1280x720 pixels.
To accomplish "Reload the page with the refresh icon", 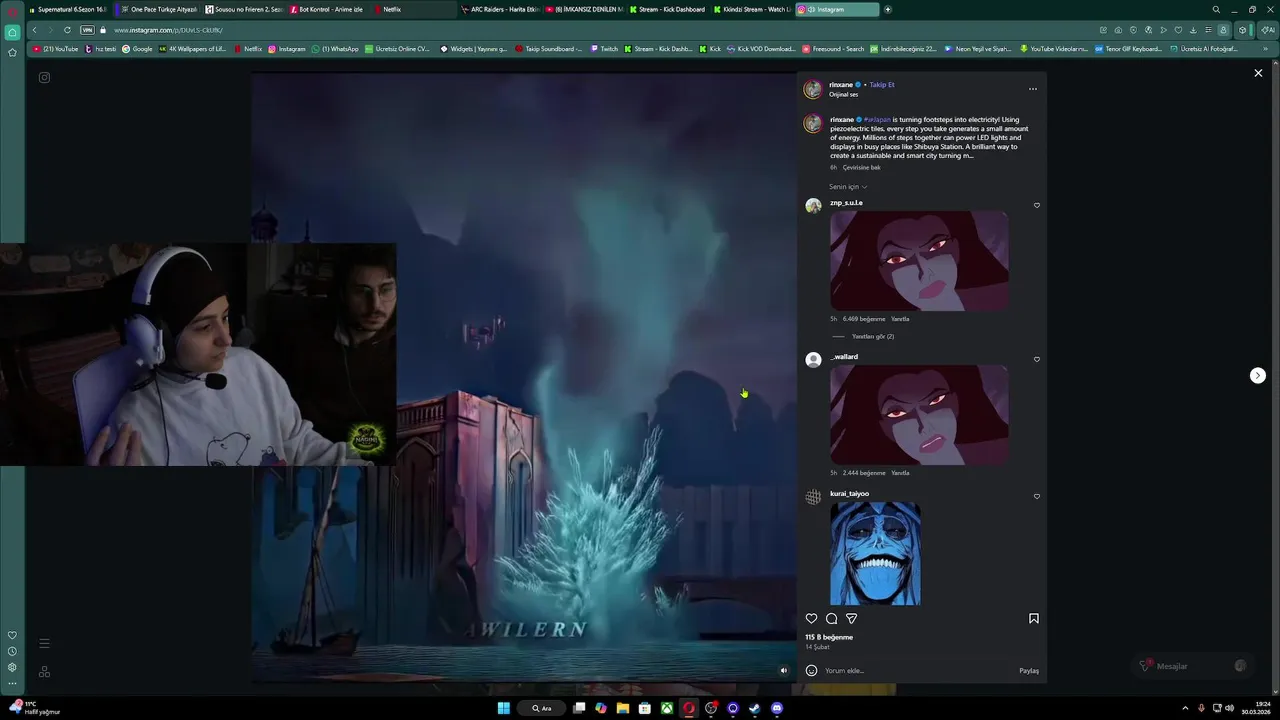I will click(x=67, y=30).
